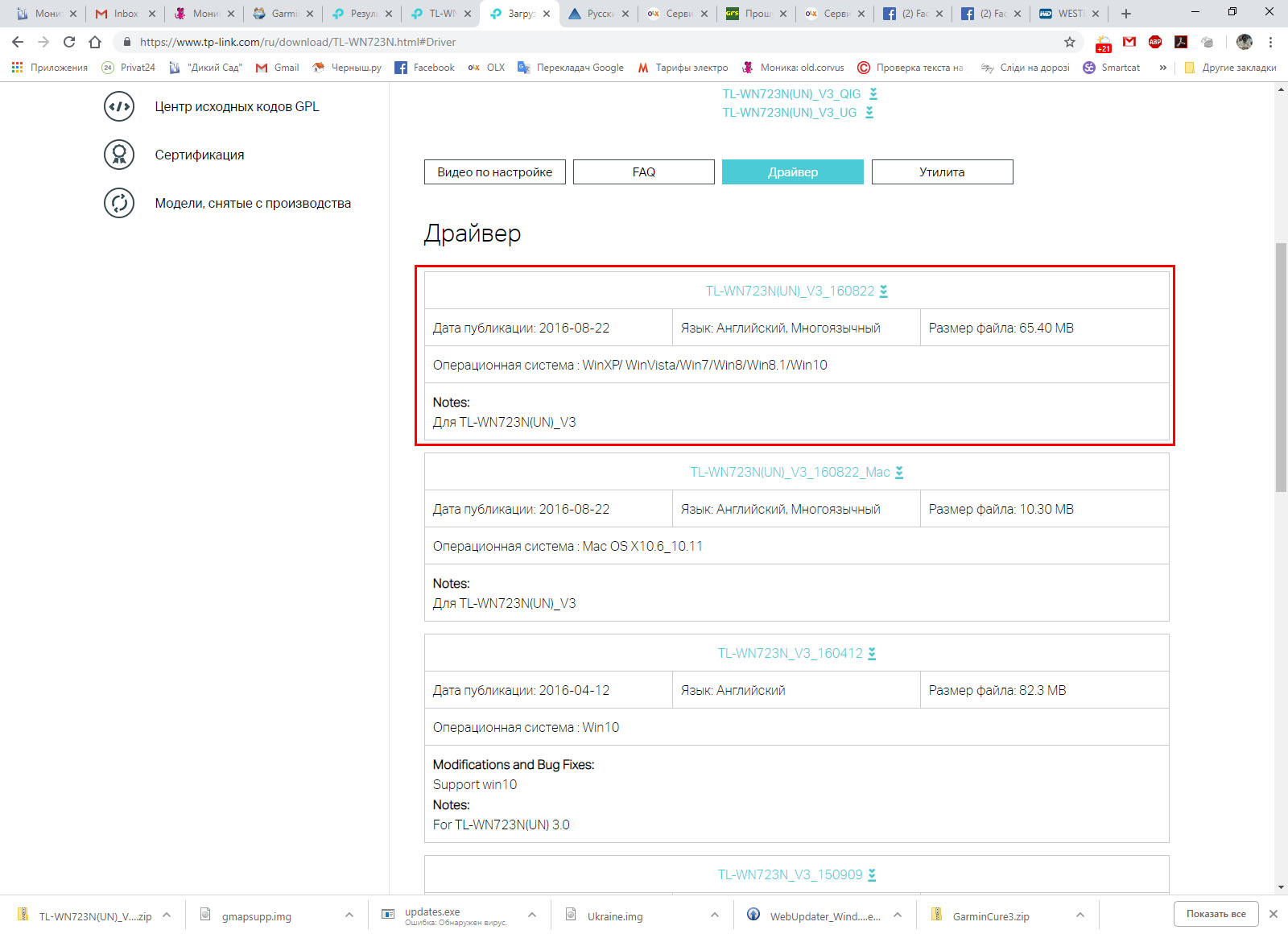Open the Gmail extension icon in toolbar
The width and height of the screenshot is (1288, 934).
click(x=1129, y=42)
